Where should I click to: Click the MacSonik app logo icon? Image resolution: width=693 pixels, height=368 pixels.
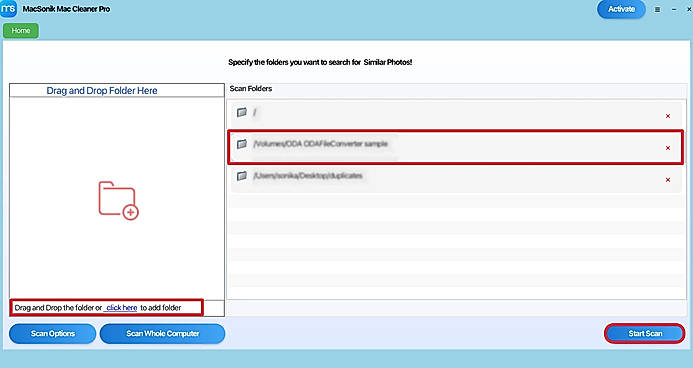click(x=8, y=8)
